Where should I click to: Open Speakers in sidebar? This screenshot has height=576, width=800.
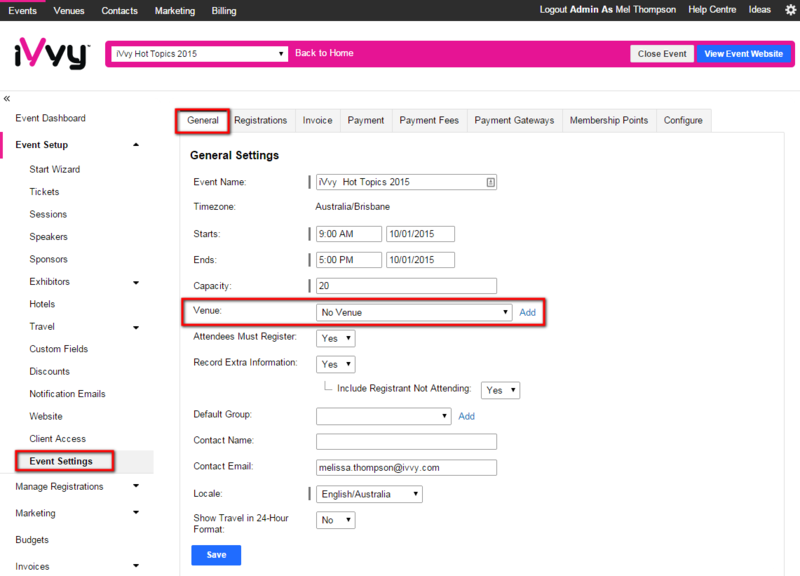pyautogui.click(x=48, y=237)
